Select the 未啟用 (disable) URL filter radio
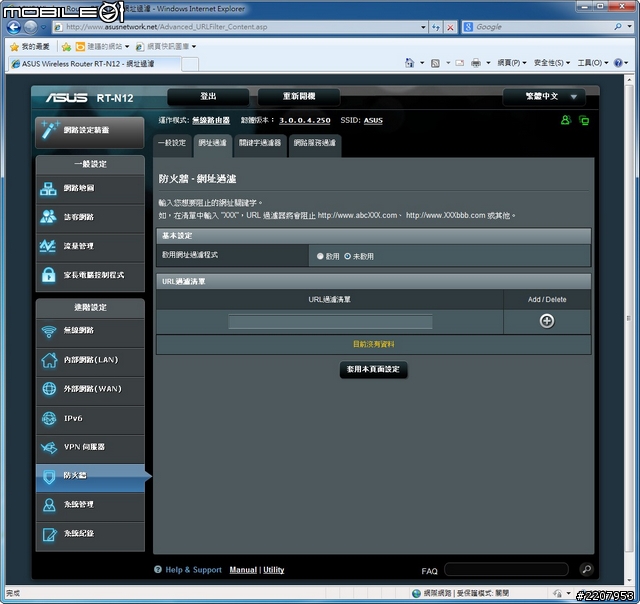The height and width of the screenshot is (604, 640). [348, 256]
